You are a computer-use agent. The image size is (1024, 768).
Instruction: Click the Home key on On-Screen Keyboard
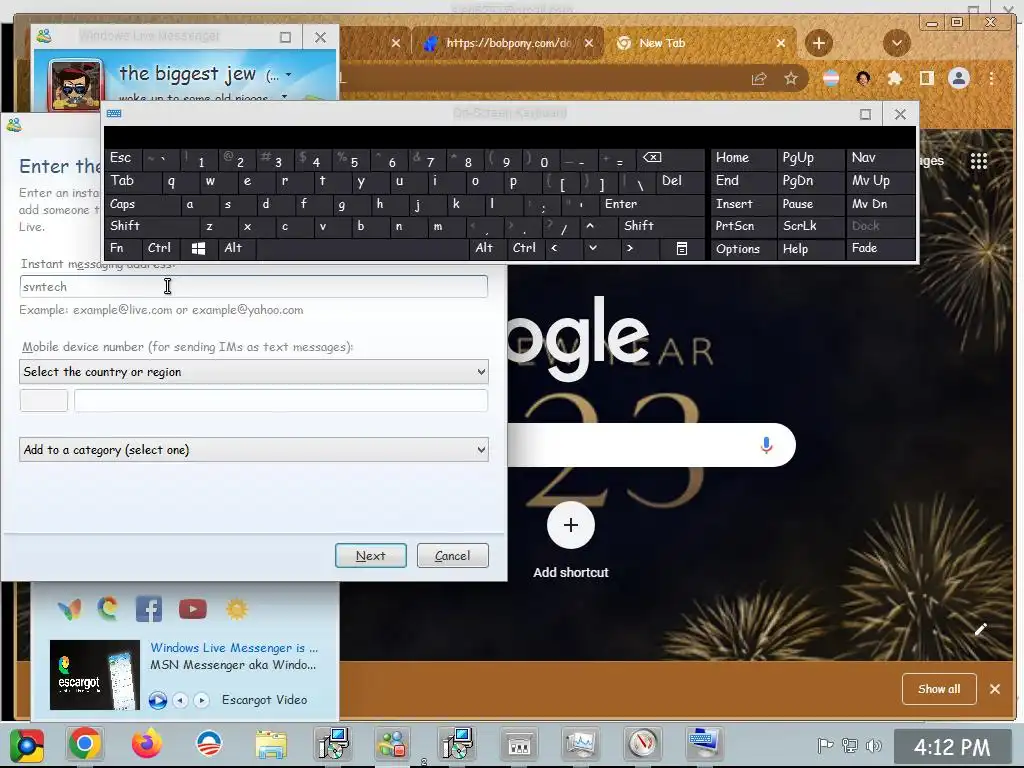[743, 158]
